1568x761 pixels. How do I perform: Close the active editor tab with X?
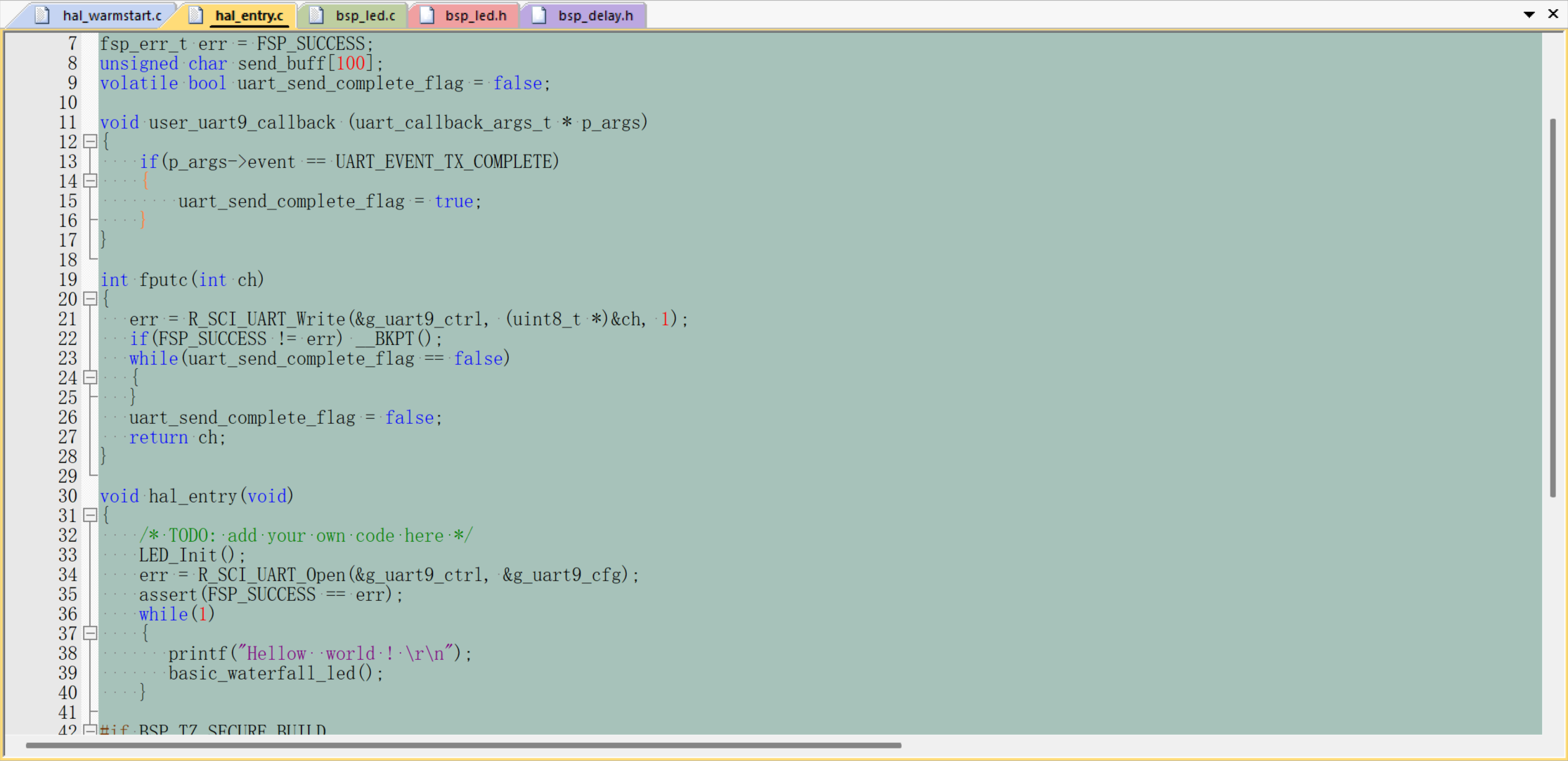tap(1553, 14)
